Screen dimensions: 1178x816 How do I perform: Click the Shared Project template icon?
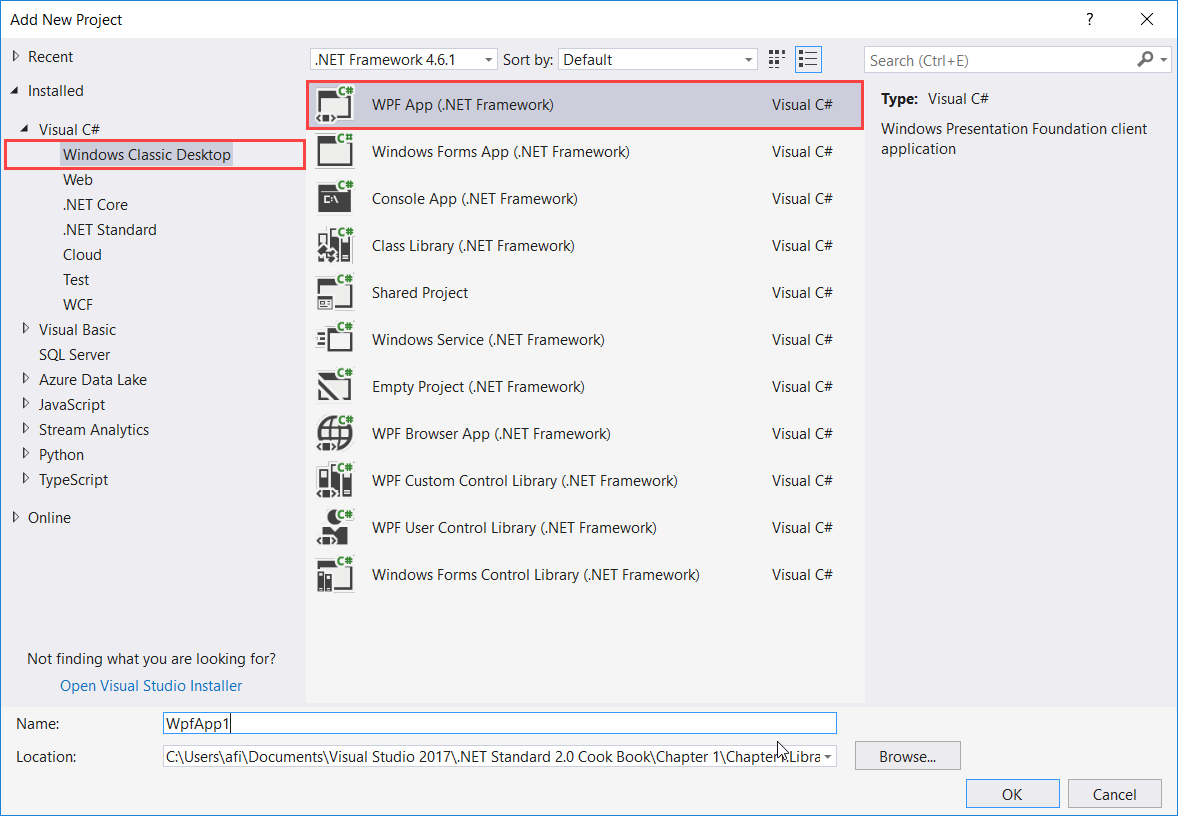point(335,292)
